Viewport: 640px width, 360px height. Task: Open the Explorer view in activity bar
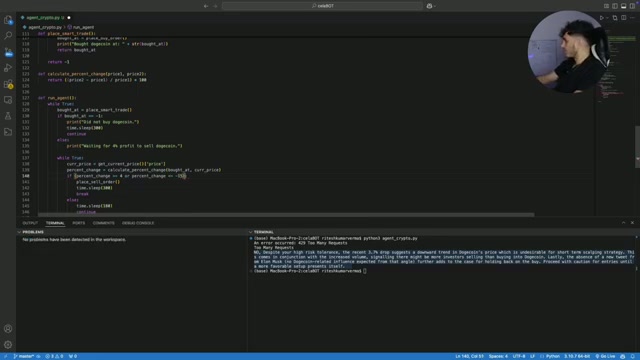(x=8, y=20)
